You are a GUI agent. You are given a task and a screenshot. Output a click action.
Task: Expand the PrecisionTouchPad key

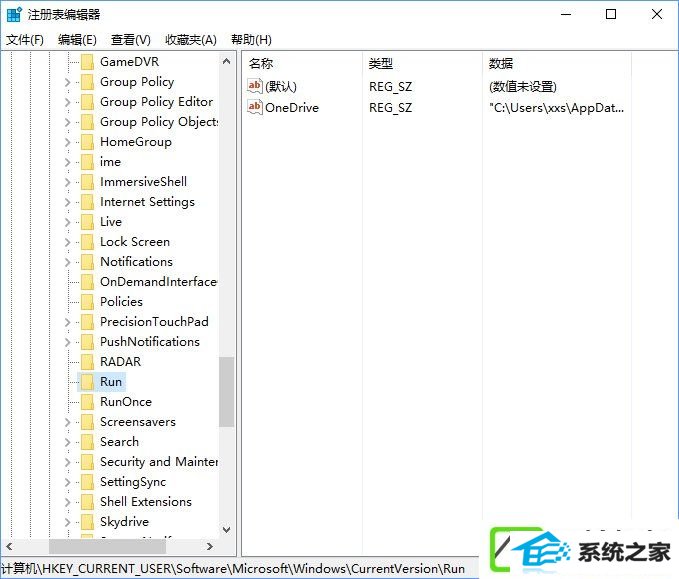point(67,321)
